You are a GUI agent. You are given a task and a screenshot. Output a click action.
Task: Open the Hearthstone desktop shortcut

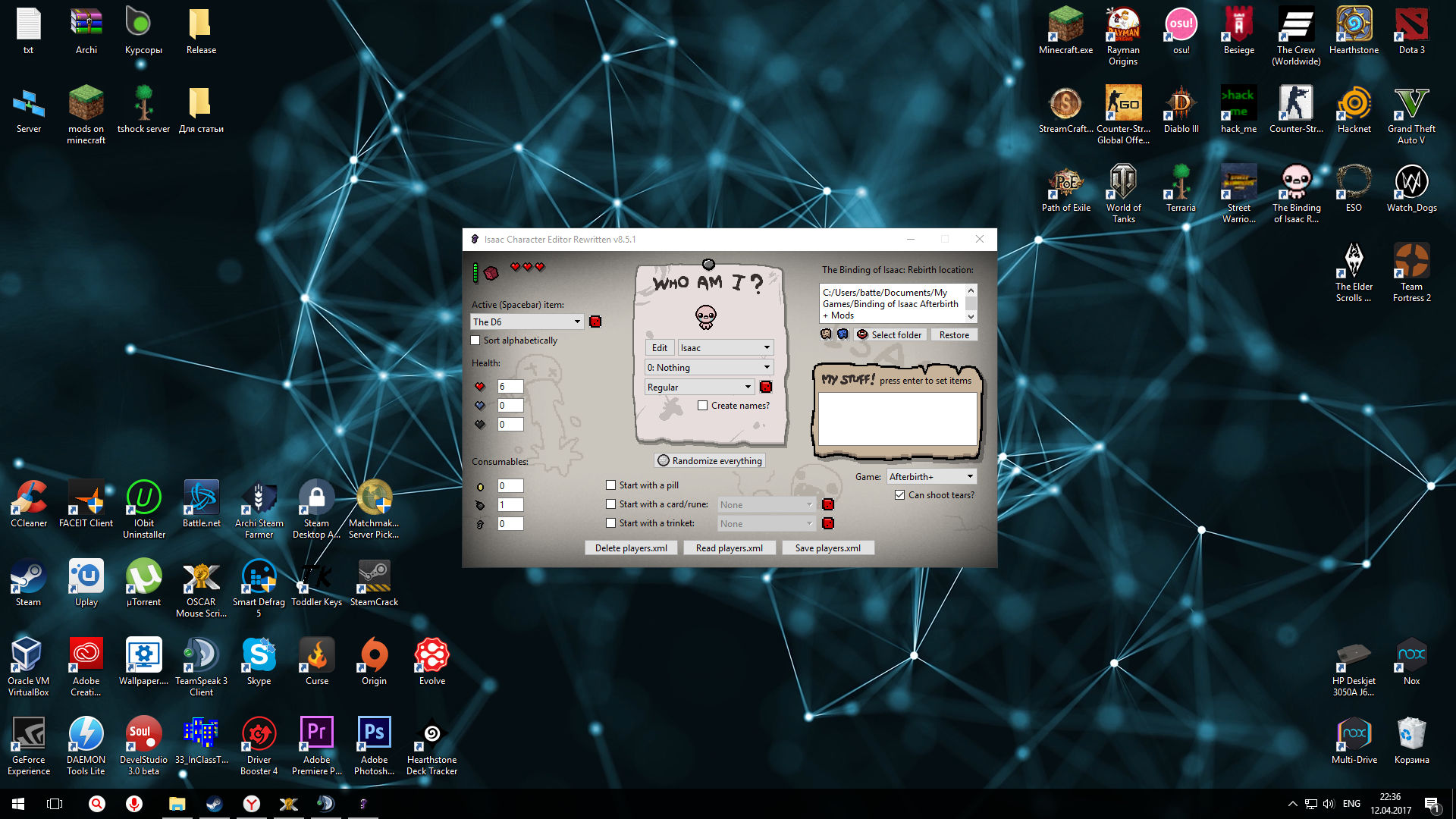(x=1354, y=31)
